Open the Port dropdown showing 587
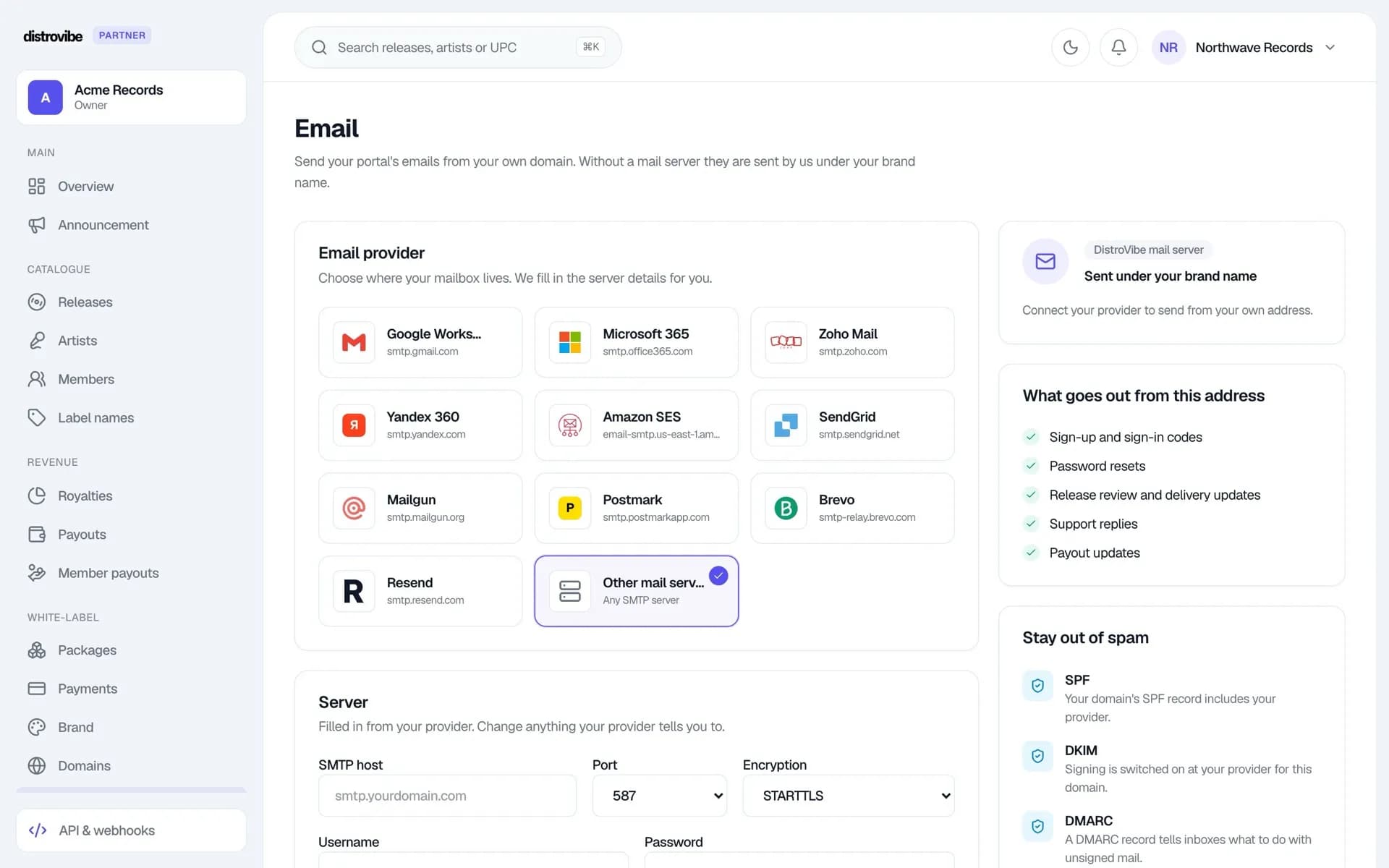Image resolution: width=1389 pixels, height=868 pixels. click(660, 796)
